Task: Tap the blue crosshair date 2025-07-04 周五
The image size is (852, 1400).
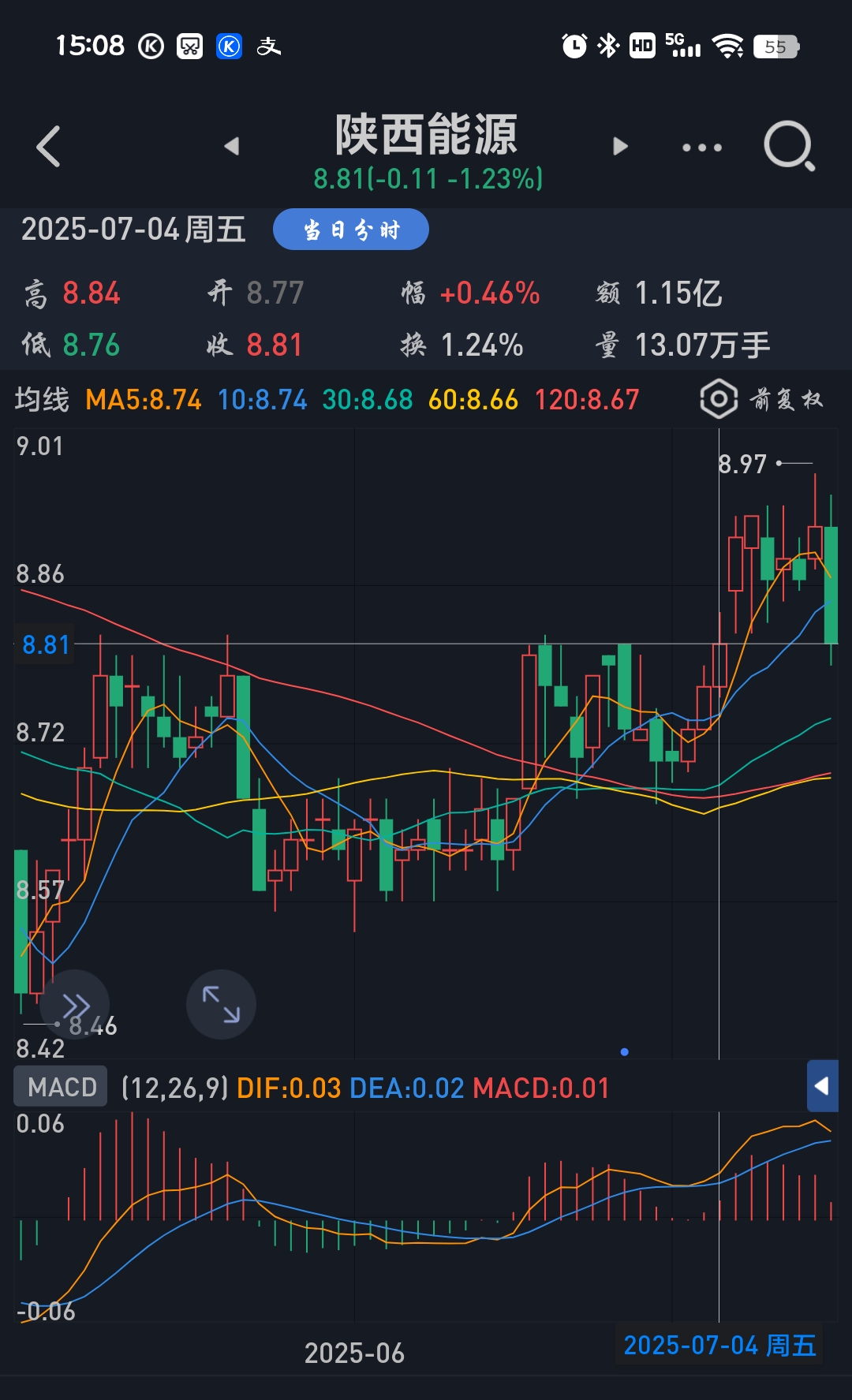Action: (719, 1345)
